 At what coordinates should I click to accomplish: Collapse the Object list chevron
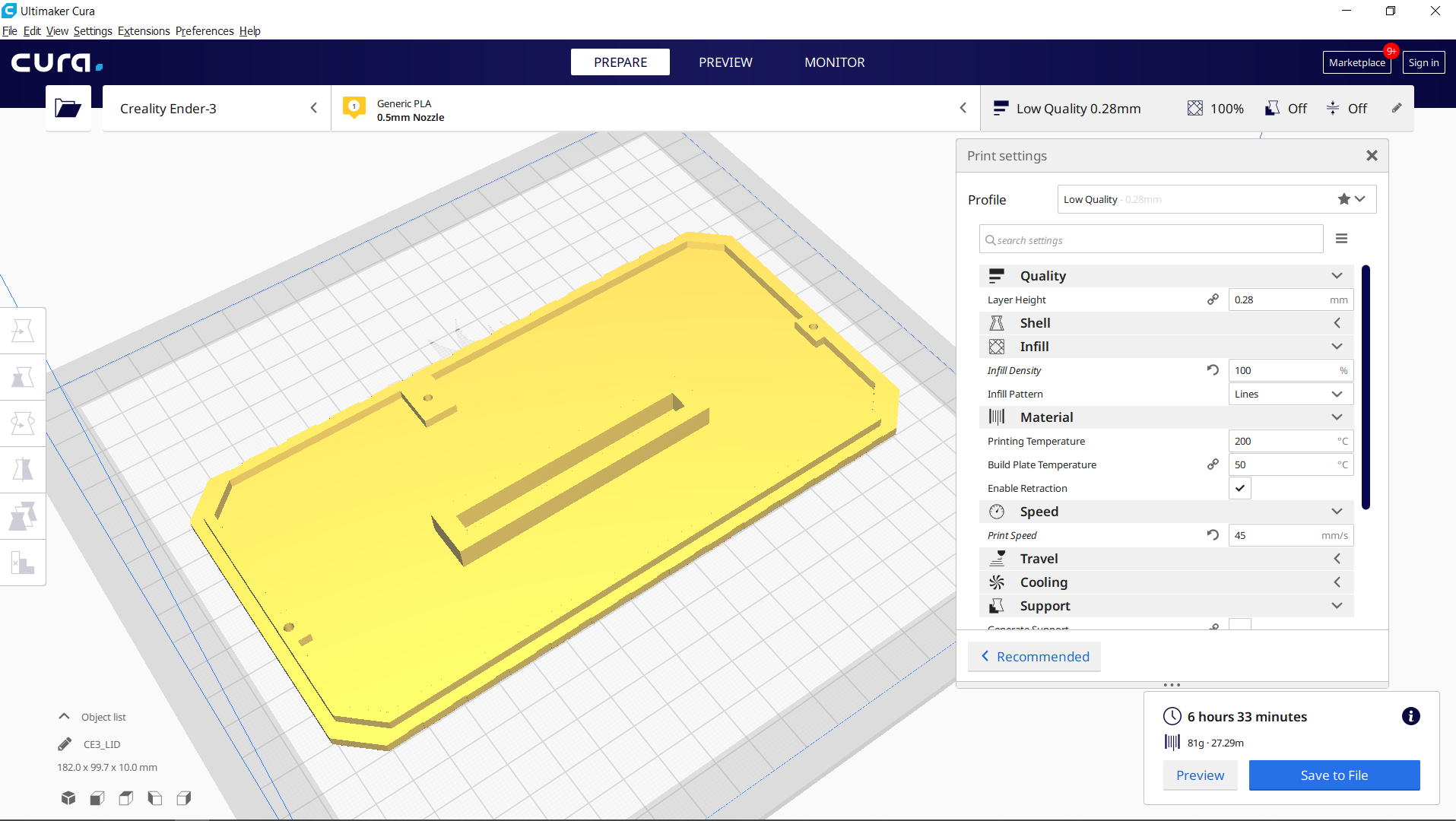pyautogui.click(x=65, y=717)
